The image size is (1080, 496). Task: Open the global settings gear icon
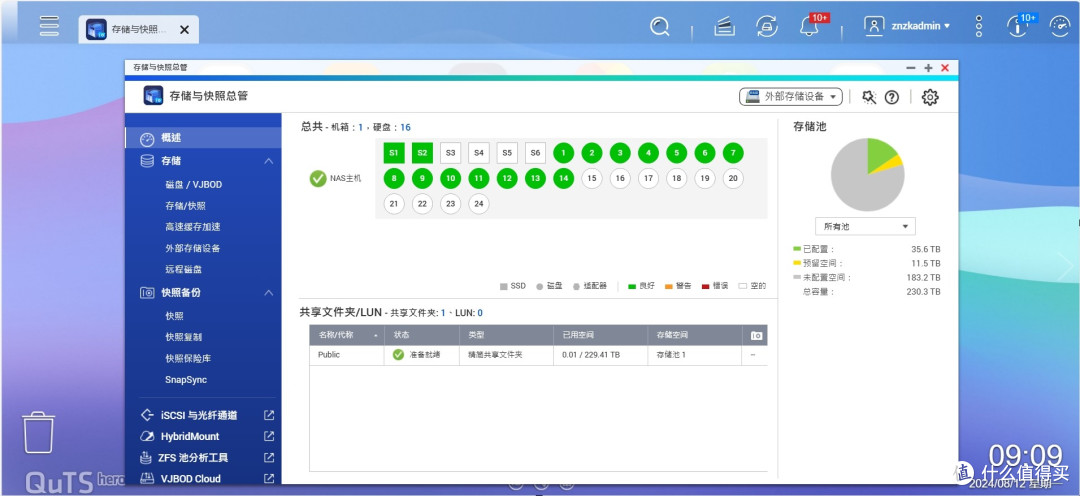[x=930, y=97]
